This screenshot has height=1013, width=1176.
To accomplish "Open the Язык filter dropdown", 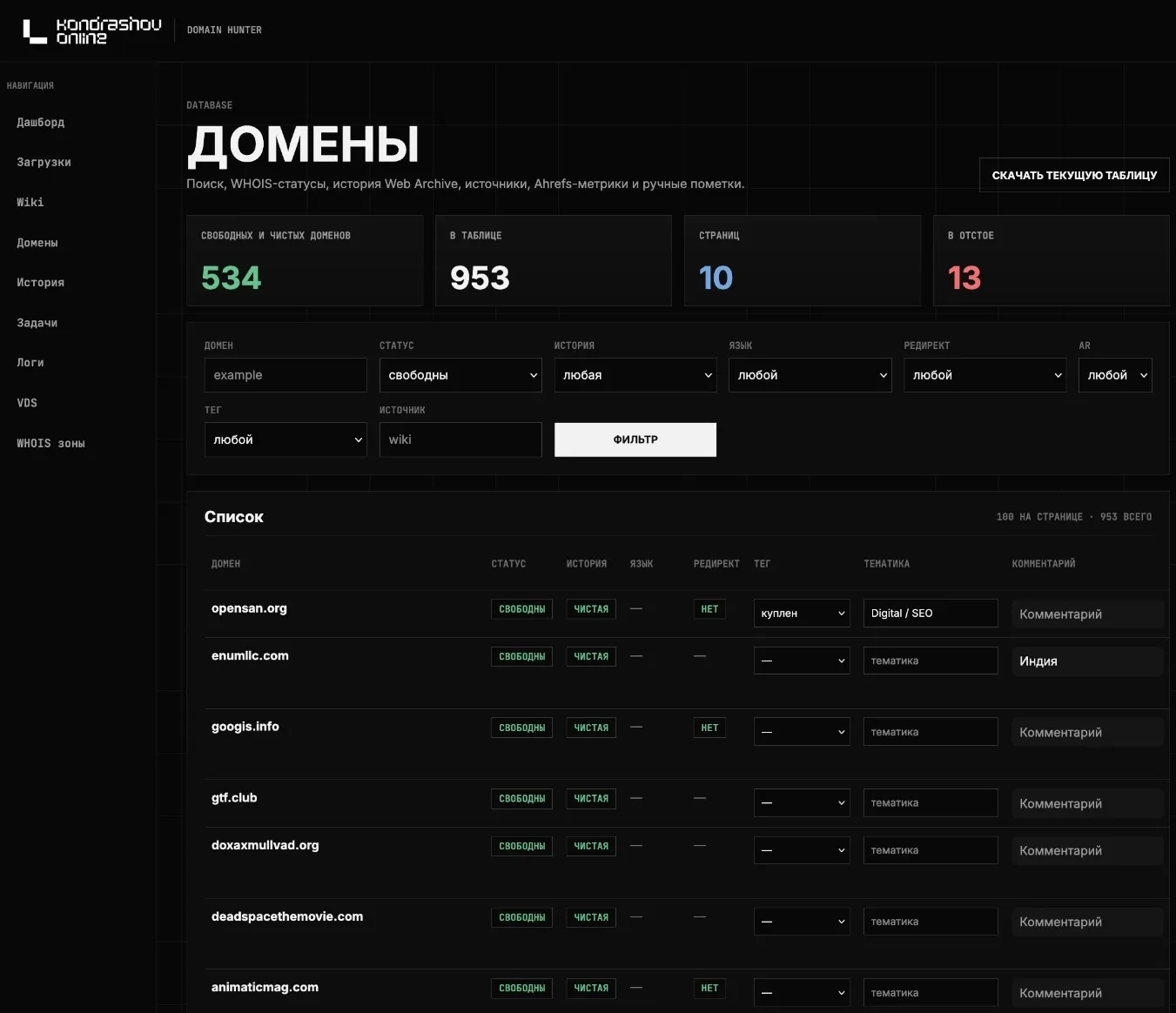I will pyautogui.click(x=810, y=375).
